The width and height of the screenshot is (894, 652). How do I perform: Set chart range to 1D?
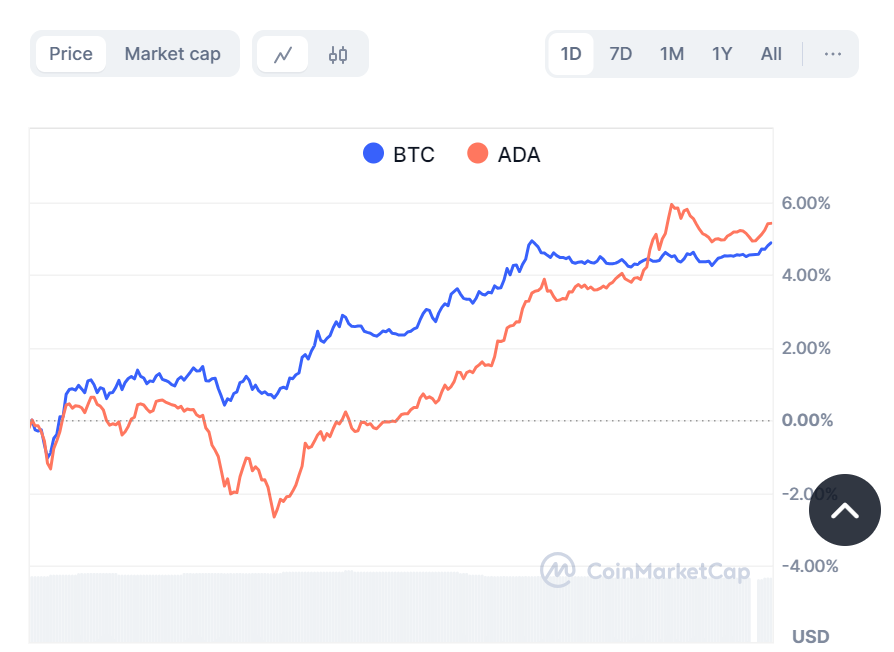pos(571,54)
